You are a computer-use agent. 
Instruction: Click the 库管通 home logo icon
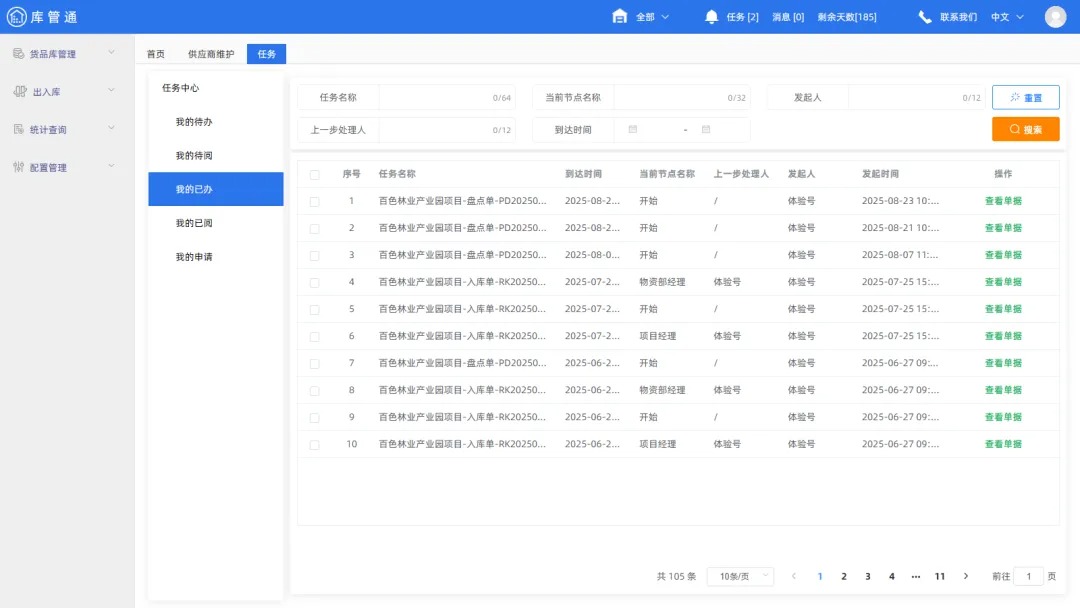17,17
